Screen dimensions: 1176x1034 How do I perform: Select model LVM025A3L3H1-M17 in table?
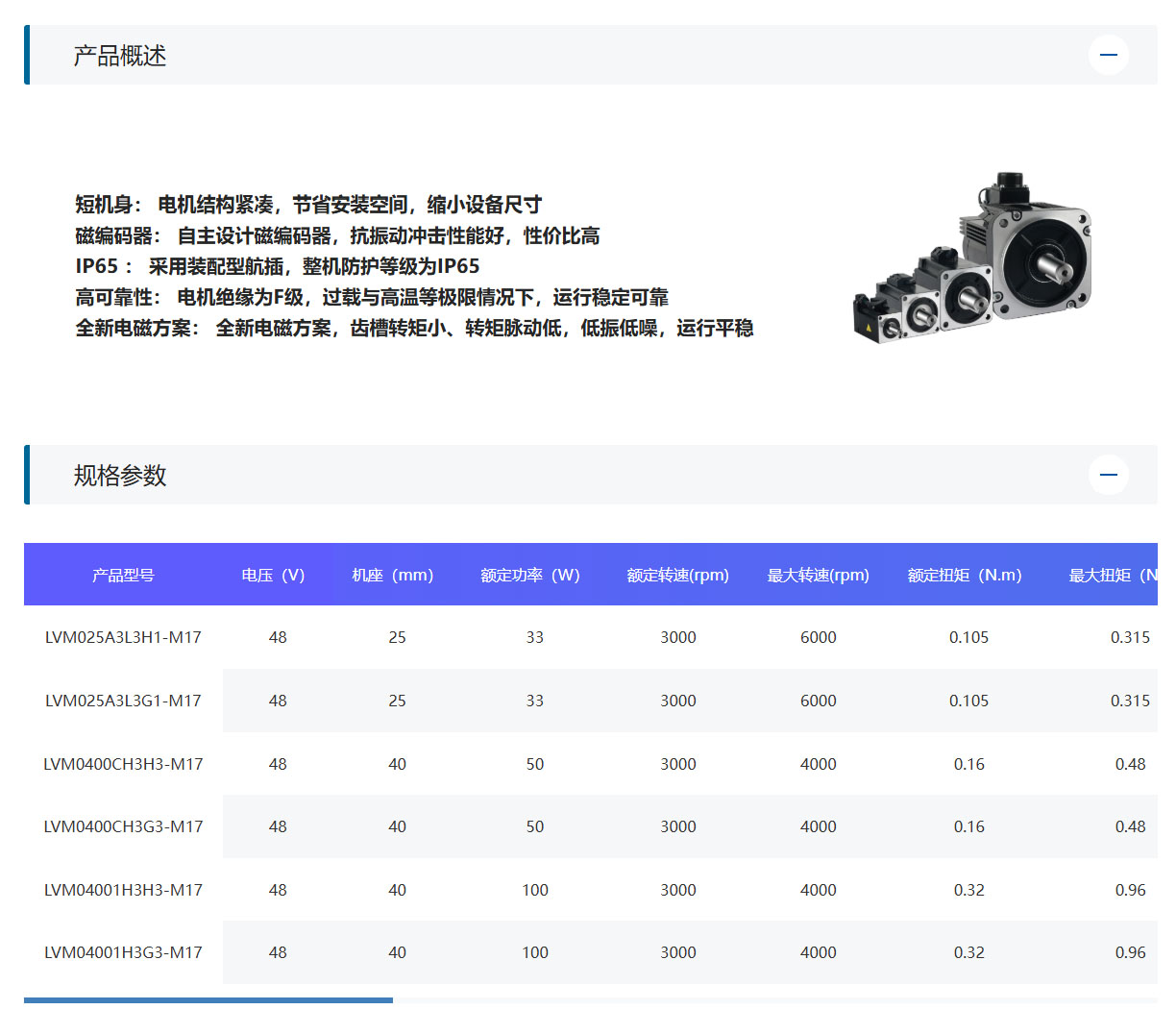(123, 637)
